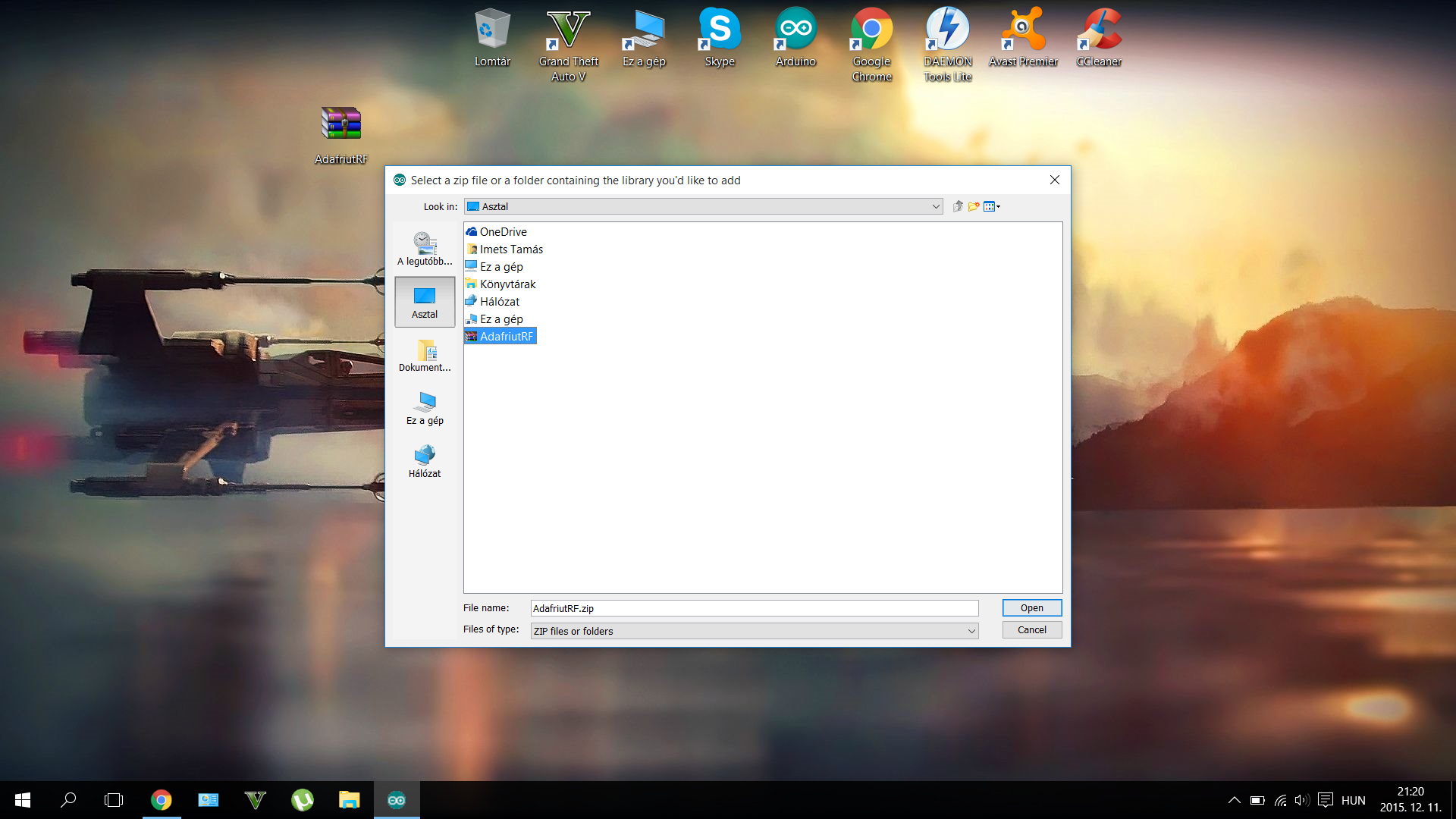Go to Hálózat sidebar shortcut
This screenshot has height=819, width=1456.
click(x=425, y=461)
